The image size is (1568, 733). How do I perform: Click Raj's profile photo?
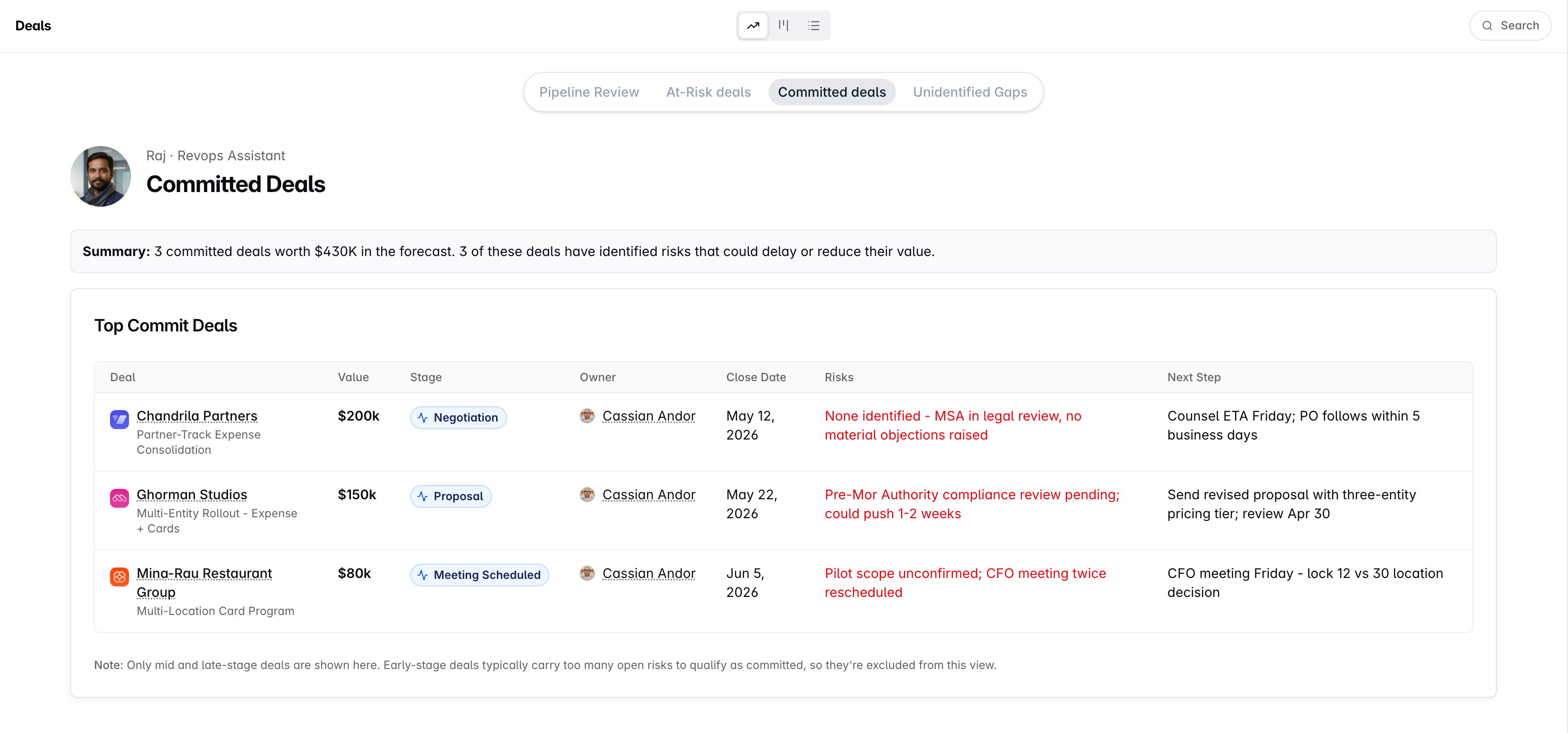[x=101, y=176]
